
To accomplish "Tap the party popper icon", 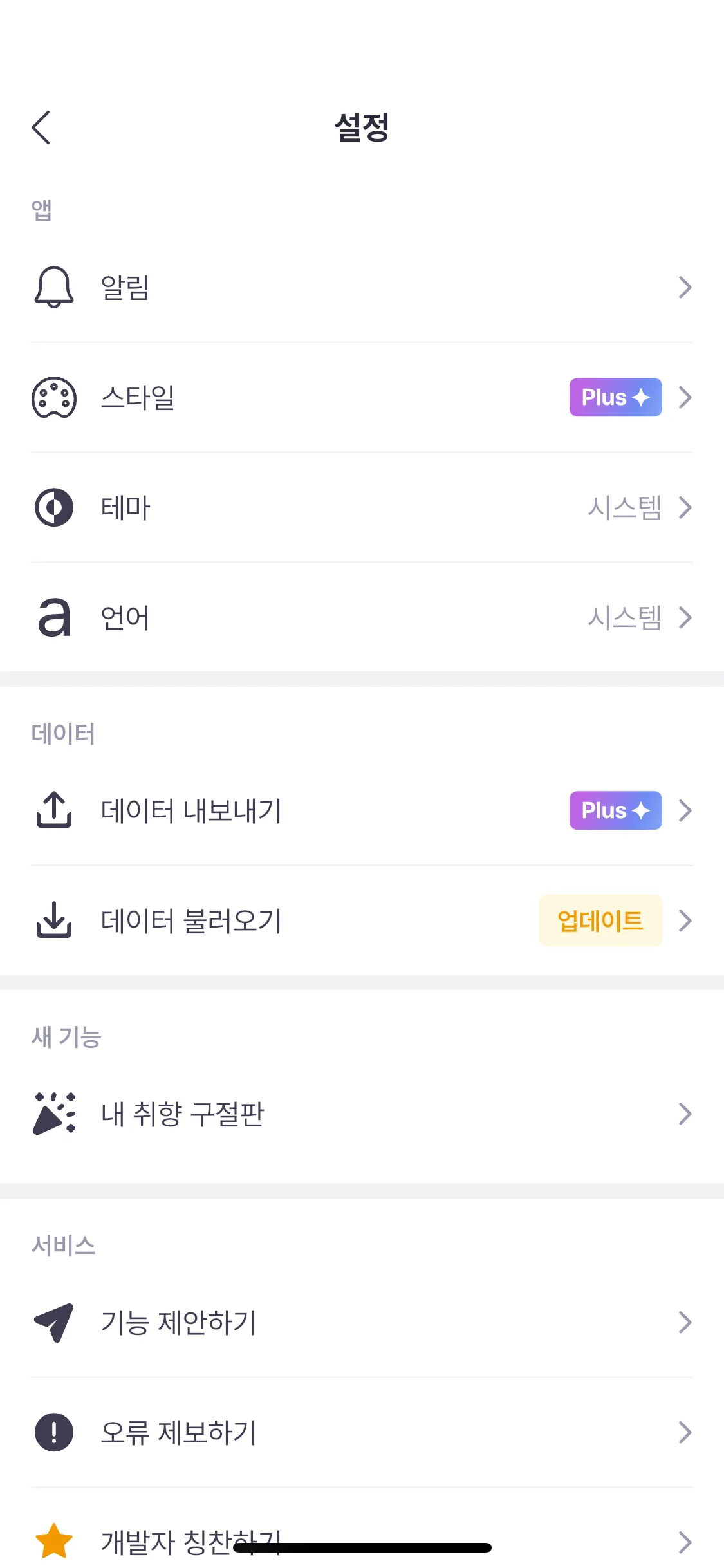I will pyautogui.click(x=54, y=1114).
